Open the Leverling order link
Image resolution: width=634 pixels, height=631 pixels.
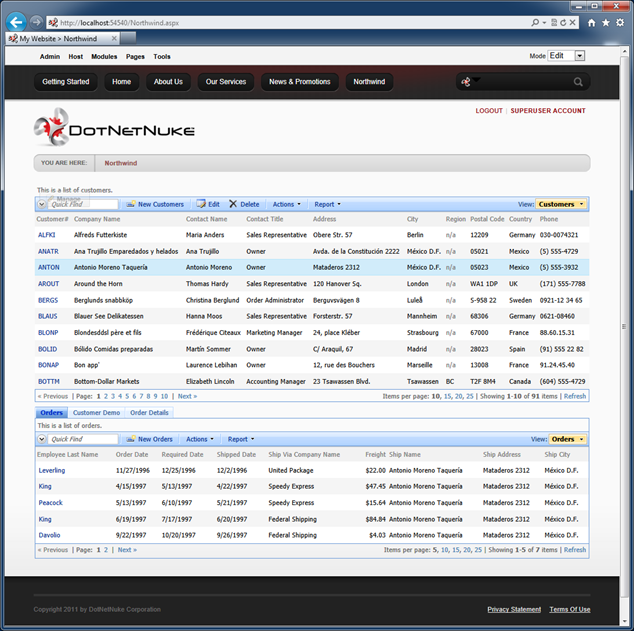point(52,471)
